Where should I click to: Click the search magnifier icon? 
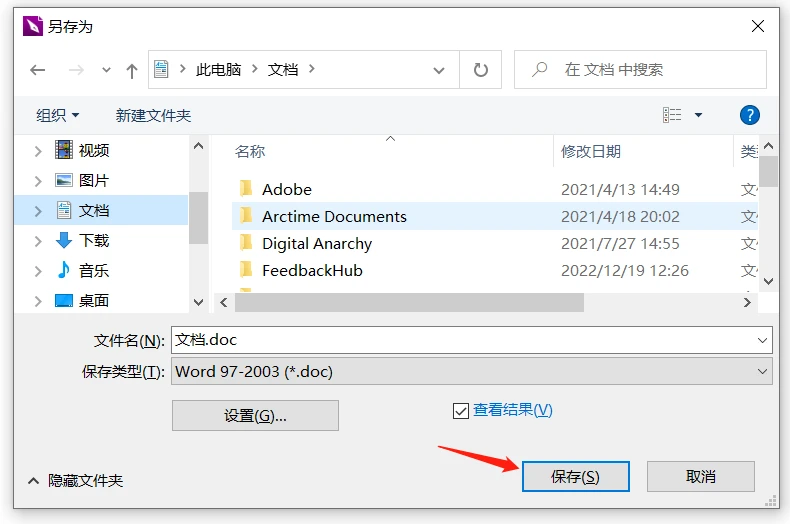[539, 69]
